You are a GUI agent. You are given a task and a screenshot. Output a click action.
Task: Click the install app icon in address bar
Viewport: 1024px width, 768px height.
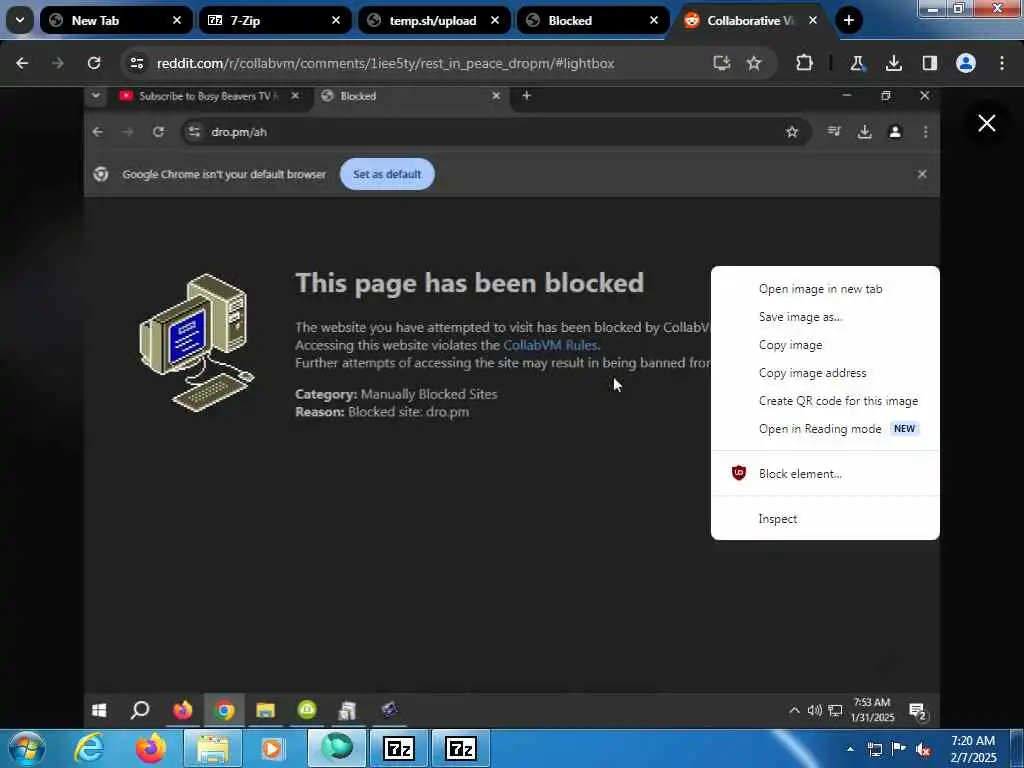[x=722, y=63]
